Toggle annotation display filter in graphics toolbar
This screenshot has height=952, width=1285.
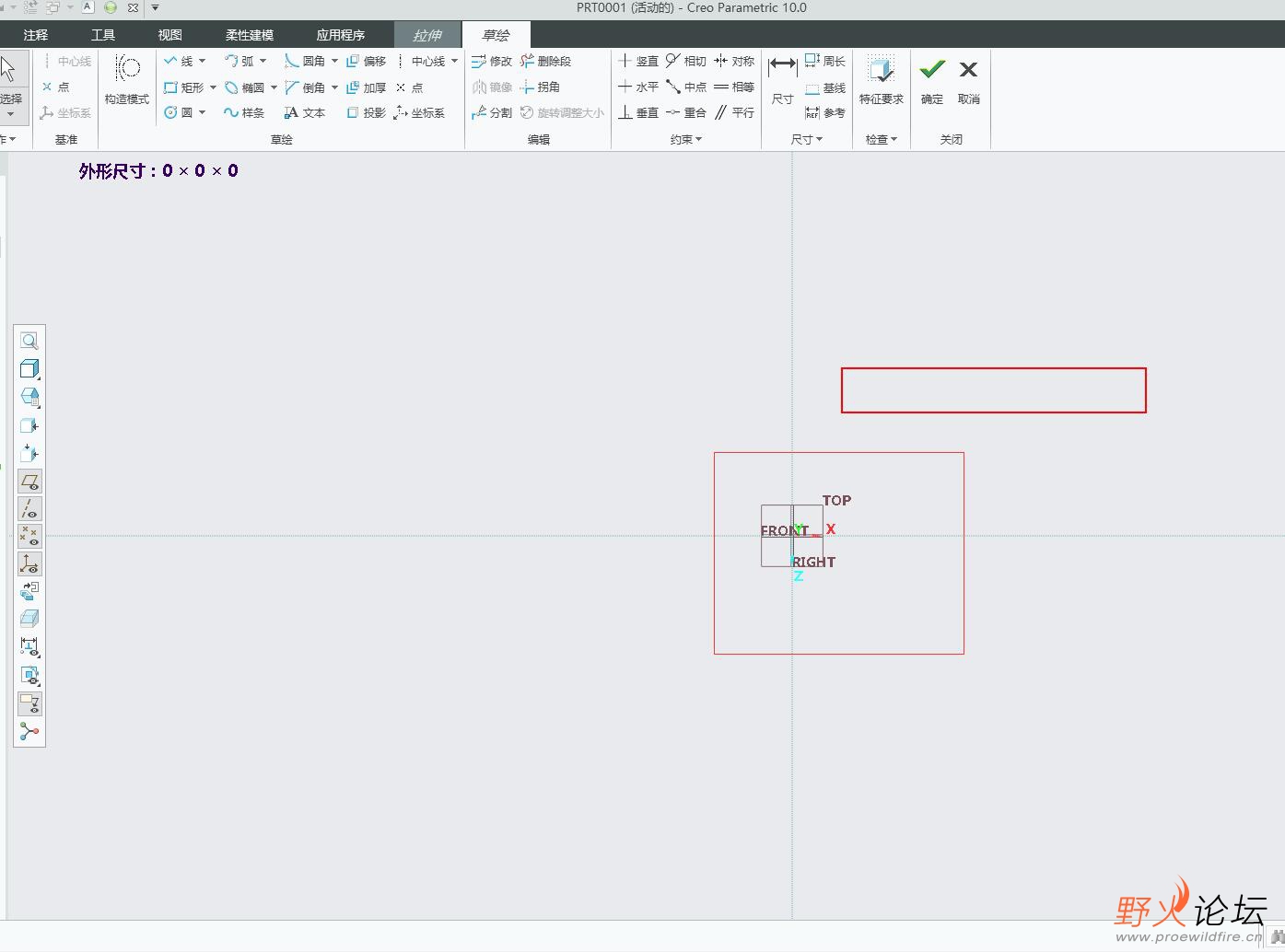29,703
